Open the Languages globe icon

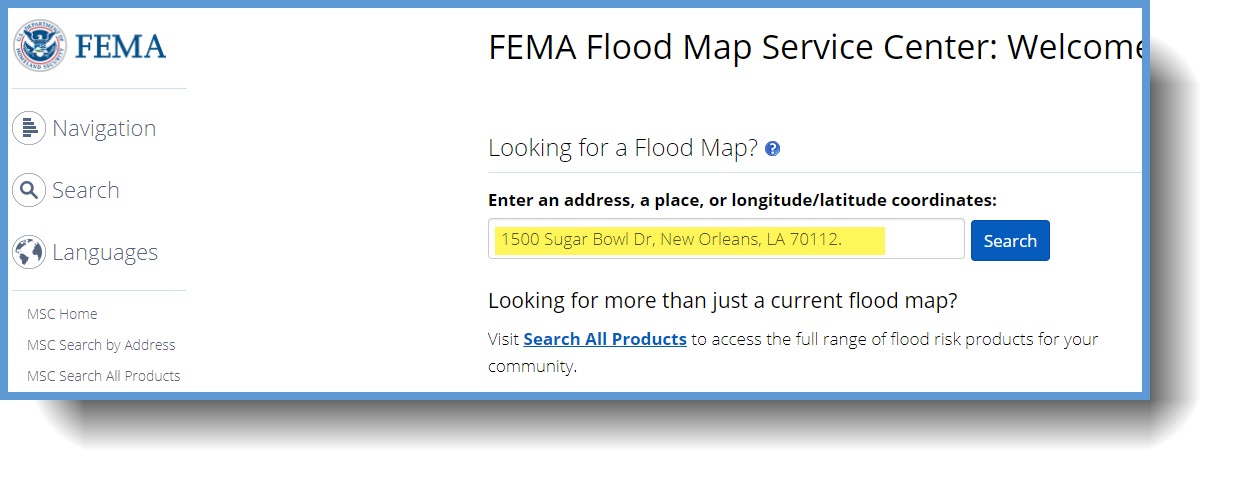[29, 252]
